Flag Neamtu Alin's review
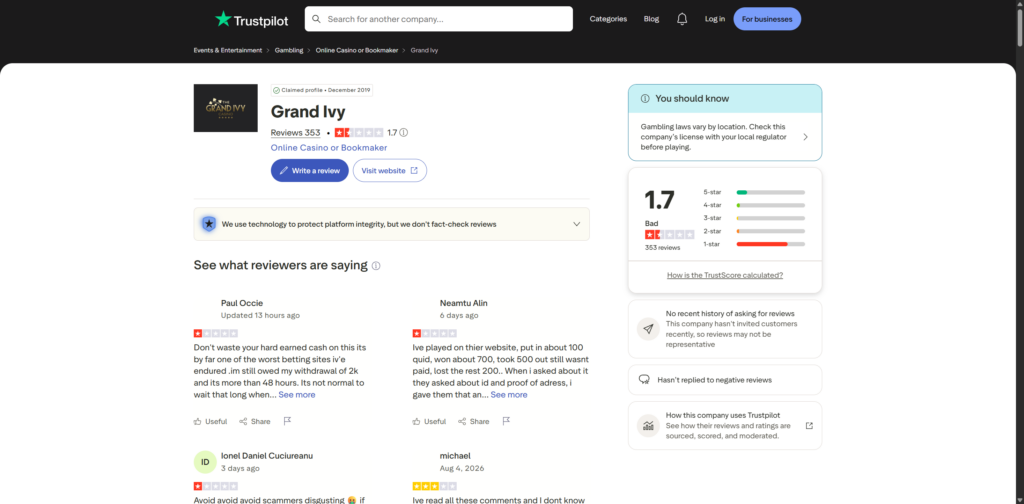The height and width of the screenshot is (504, 1024). [505, 421]
